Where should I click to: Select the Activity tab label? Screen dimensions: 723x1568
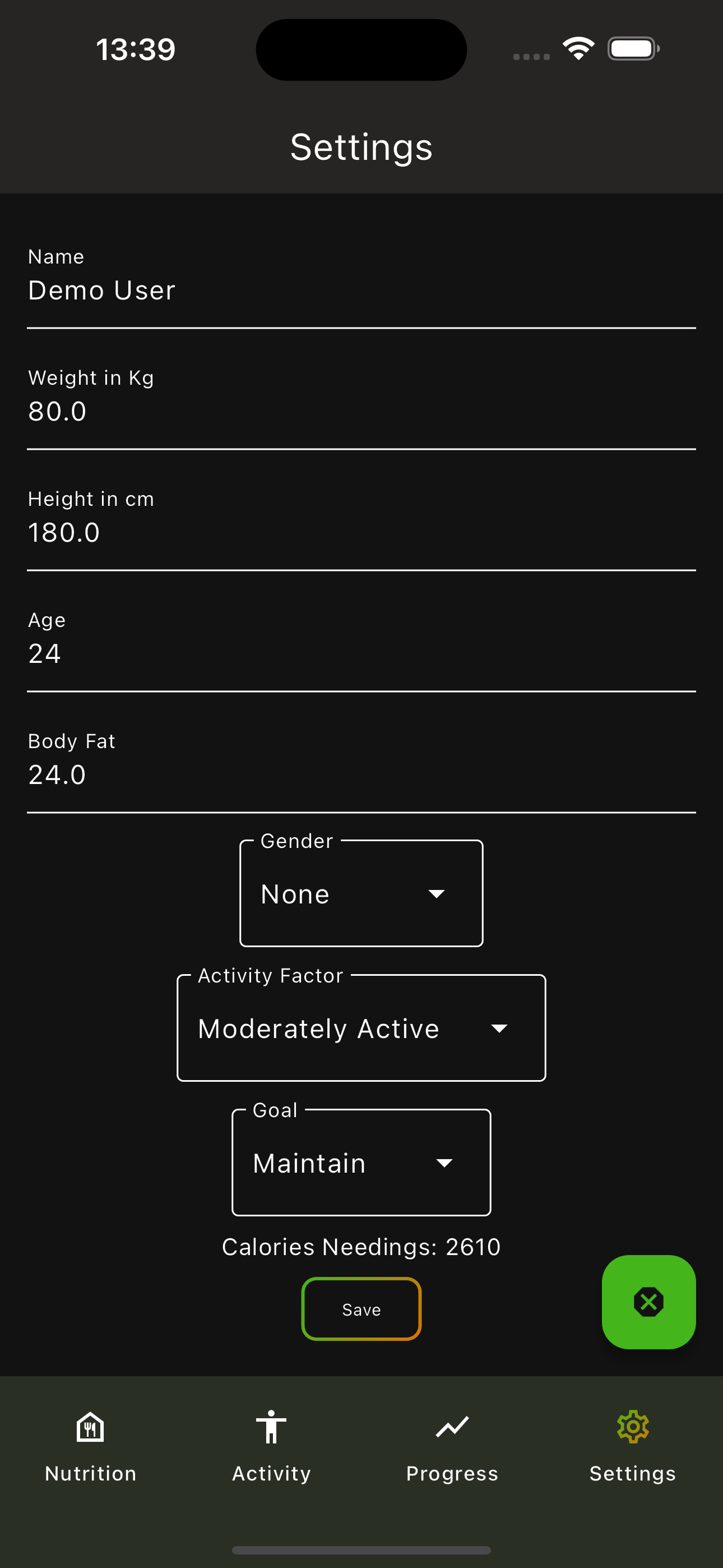(271, 1473)
